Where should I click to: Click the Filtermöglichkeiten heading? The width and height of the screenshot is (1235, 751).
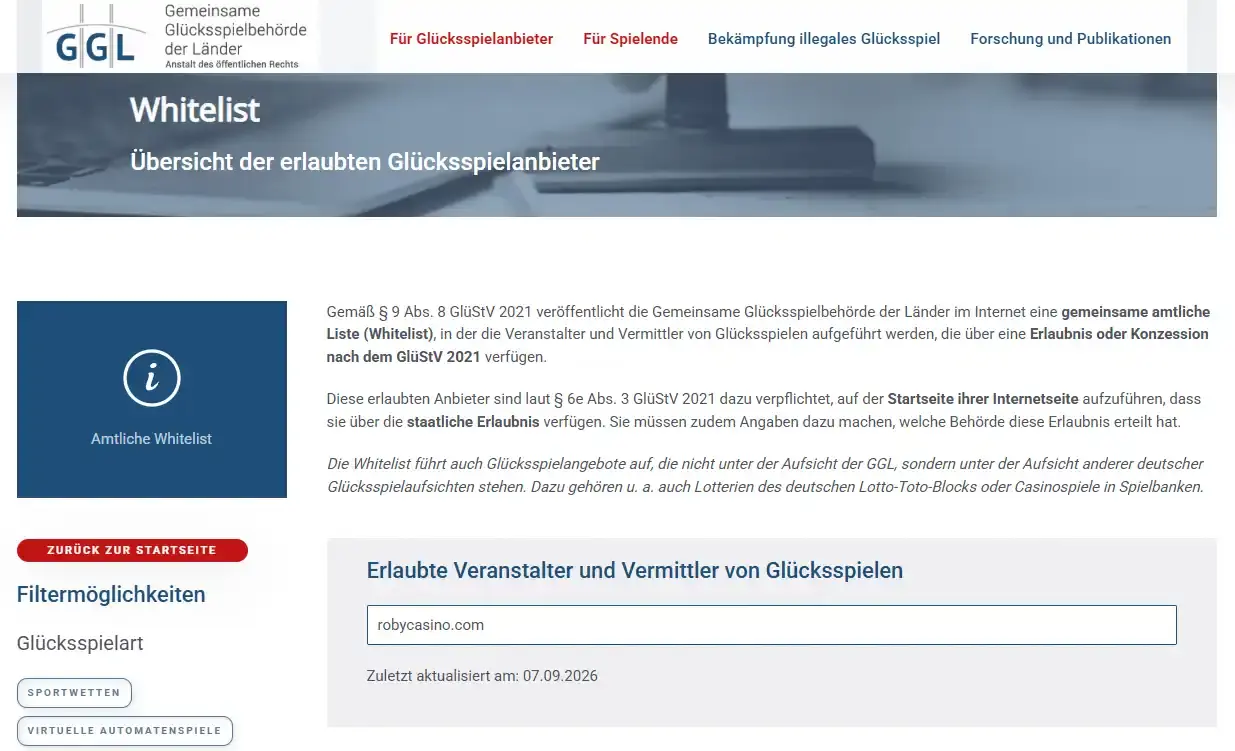pyautogui.click(x=111, y=594)
